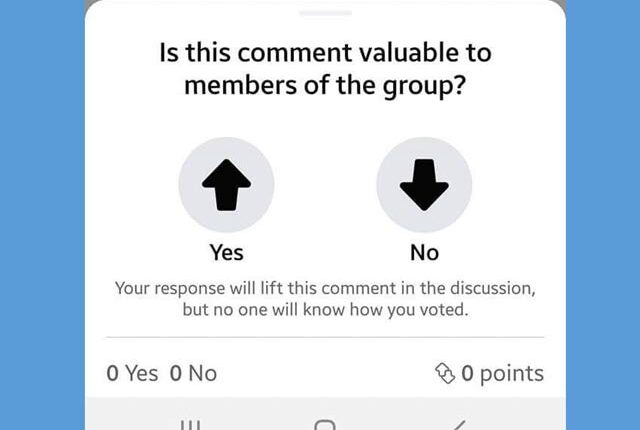Tap the "but no one will know how you voted" line

(325, 310)
